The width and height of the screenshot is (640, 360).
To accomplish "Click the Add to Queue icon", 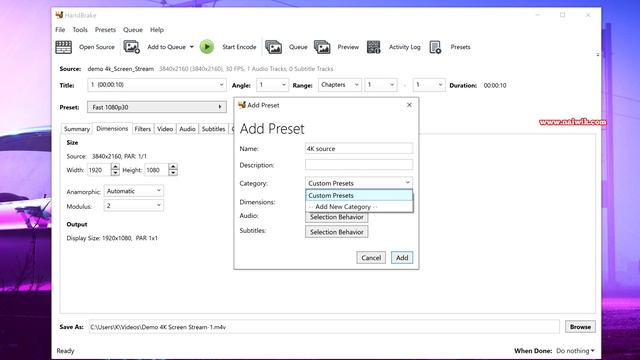I will [x=131, y=47].
